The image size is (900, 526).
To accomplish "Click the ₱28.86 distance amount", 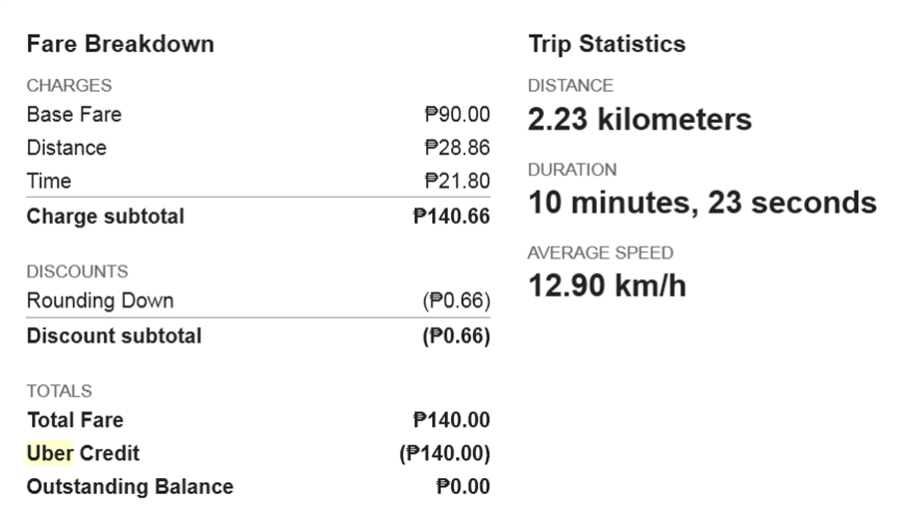I will pyautogui.click(x=457, y=148).
